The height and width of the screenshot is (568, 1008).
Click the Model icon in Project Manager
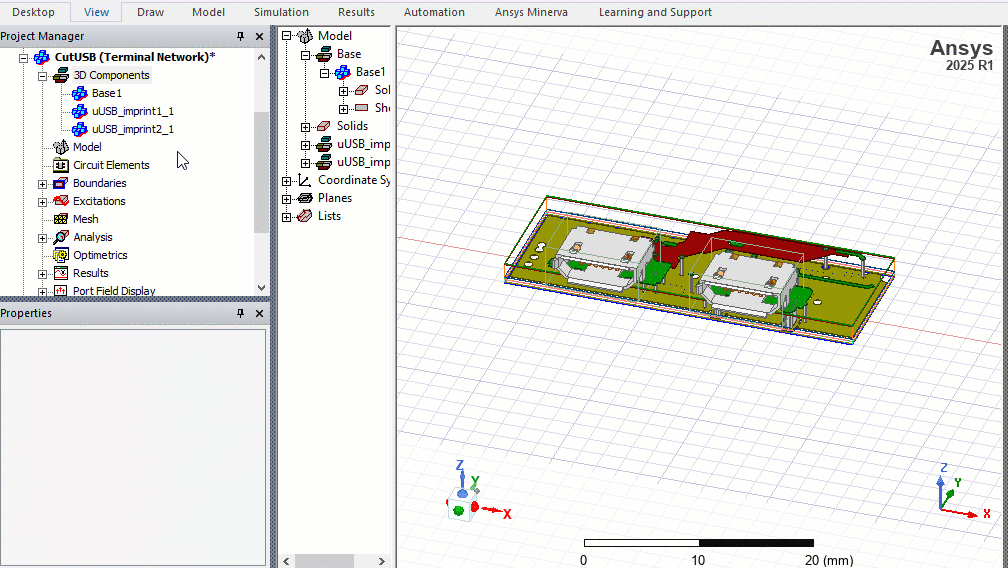[60, 147]
